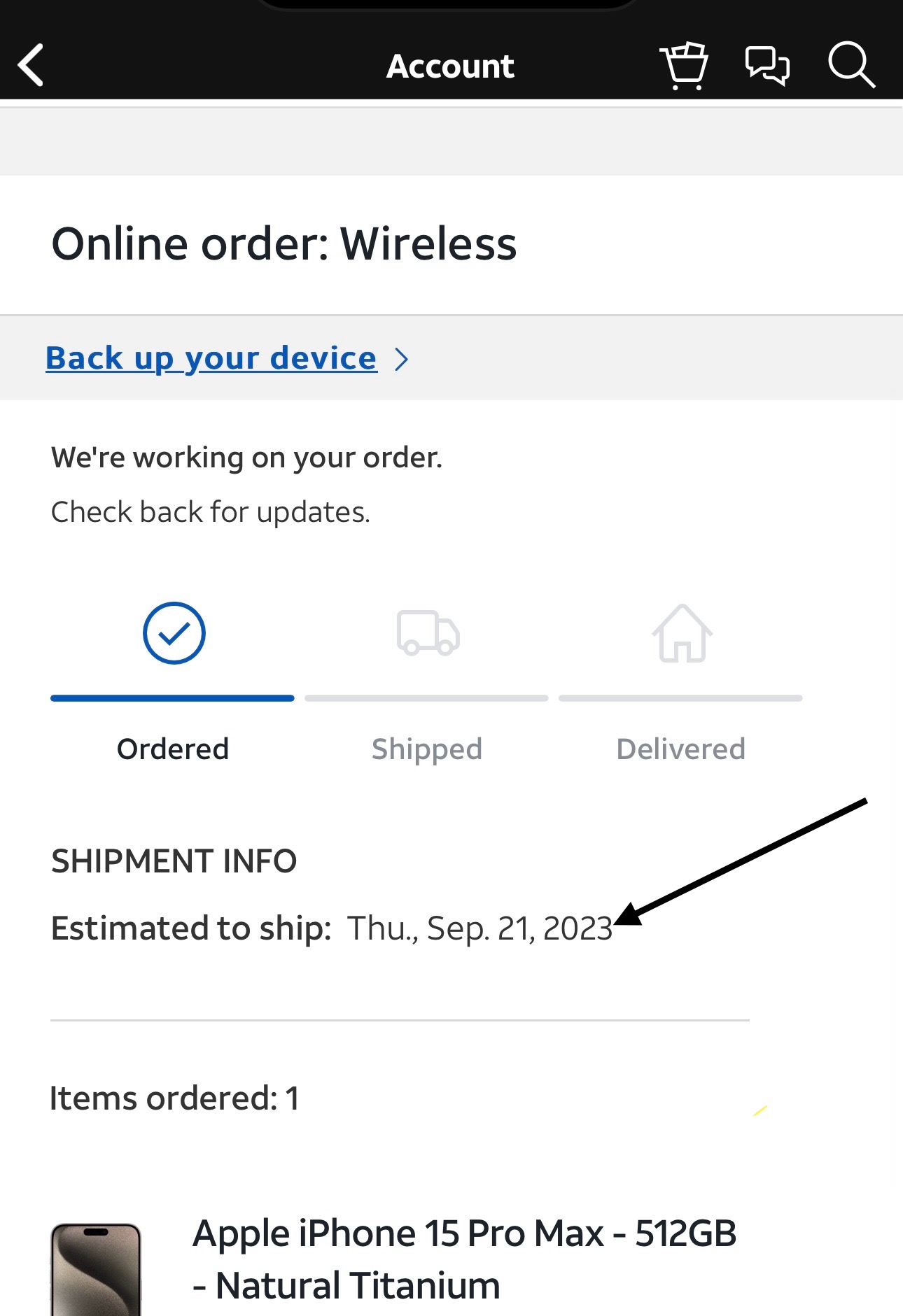Screen dimensions: 903x1316
Task: Tap the Delivered house icon
Action: [682, 633]
